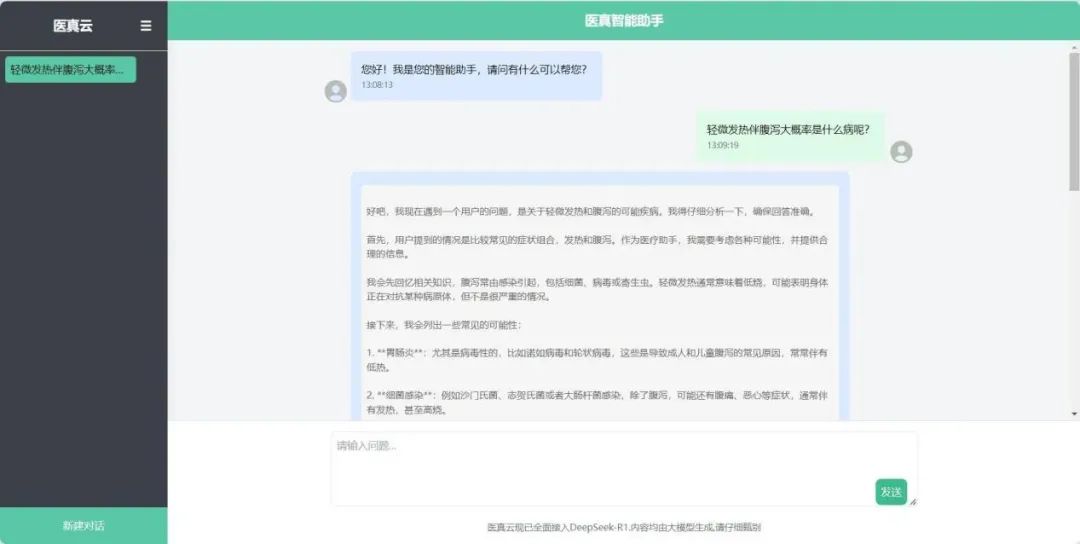Toggle the sidebar hamburger menu icon
The width and height of the screenshot is (1080, 544).
click(x=145, y=25)
